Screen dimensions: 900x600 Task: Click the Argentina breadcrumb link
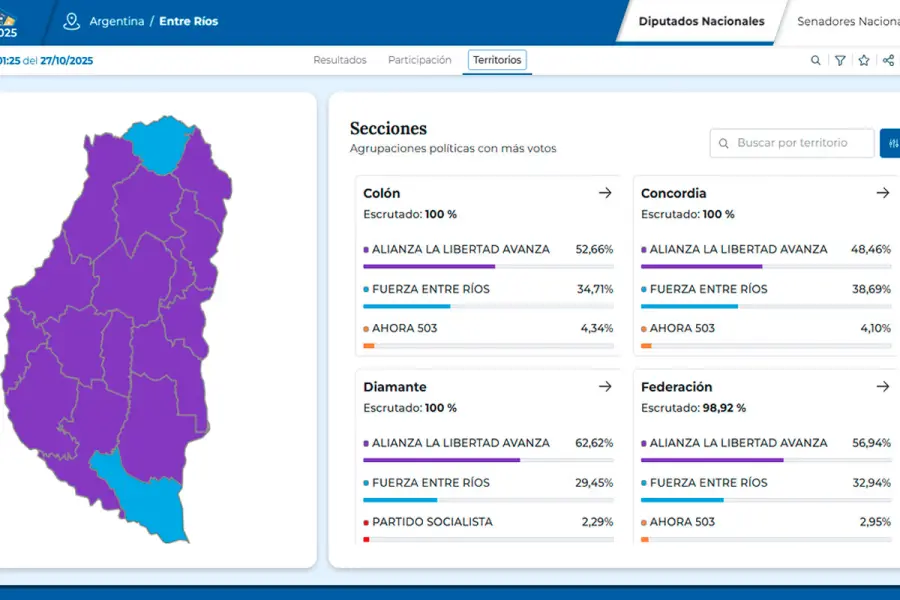coord(116,21)
